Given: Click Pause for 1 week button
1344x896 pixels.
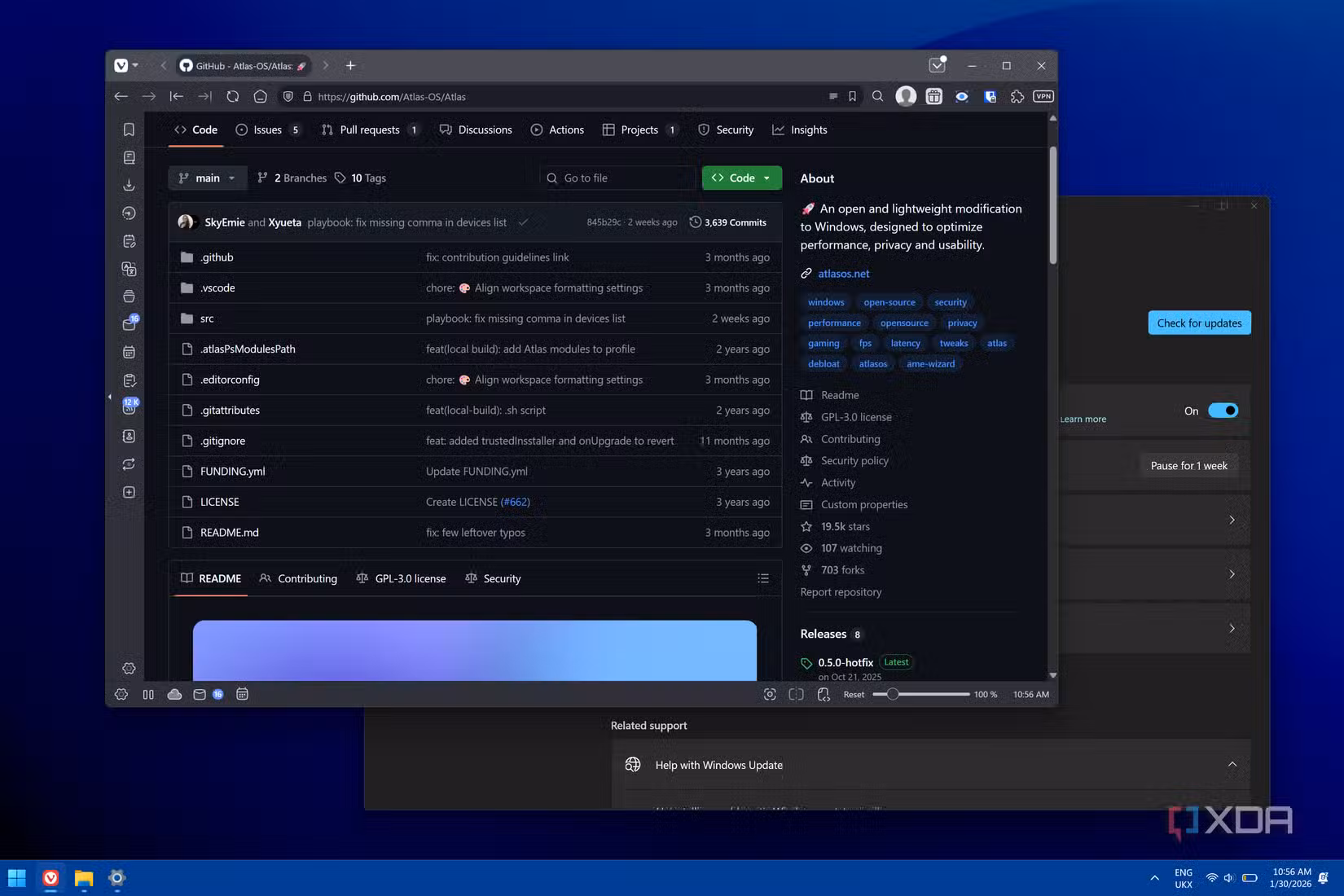Looking at the screenshot, I should click(1188, 465).
